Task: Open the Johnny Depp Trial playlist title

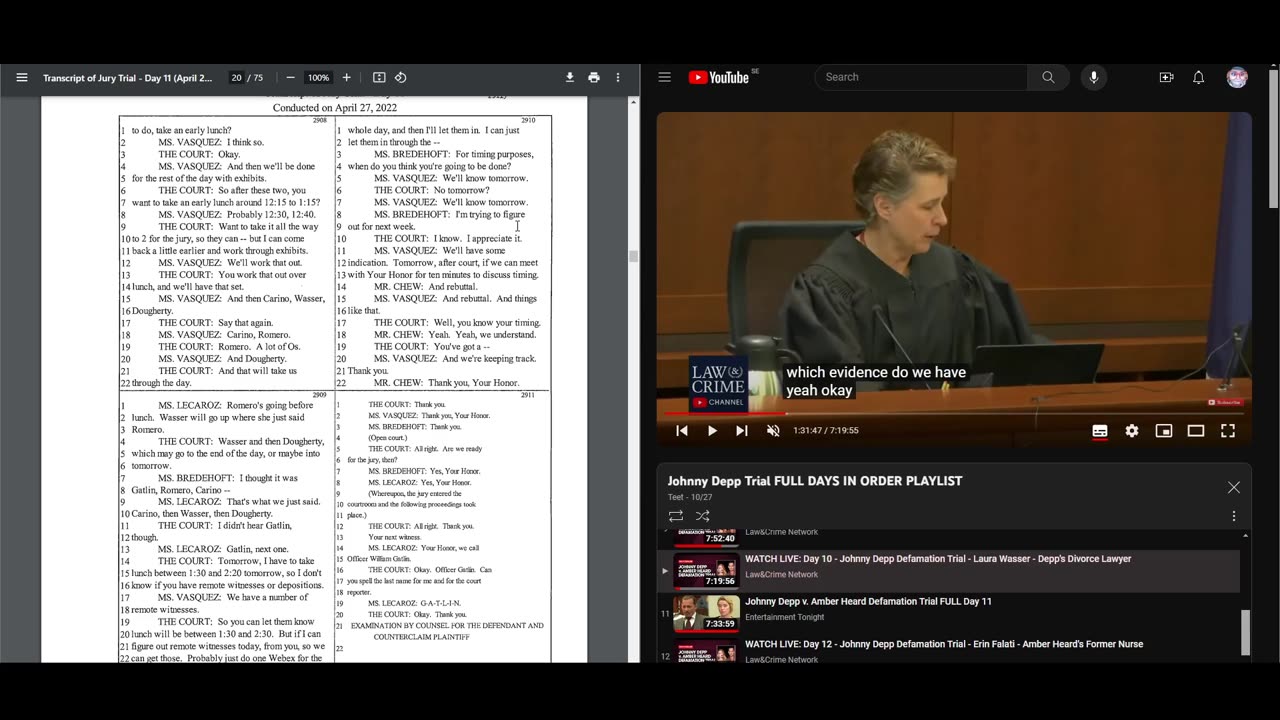Action: [815, 481]
